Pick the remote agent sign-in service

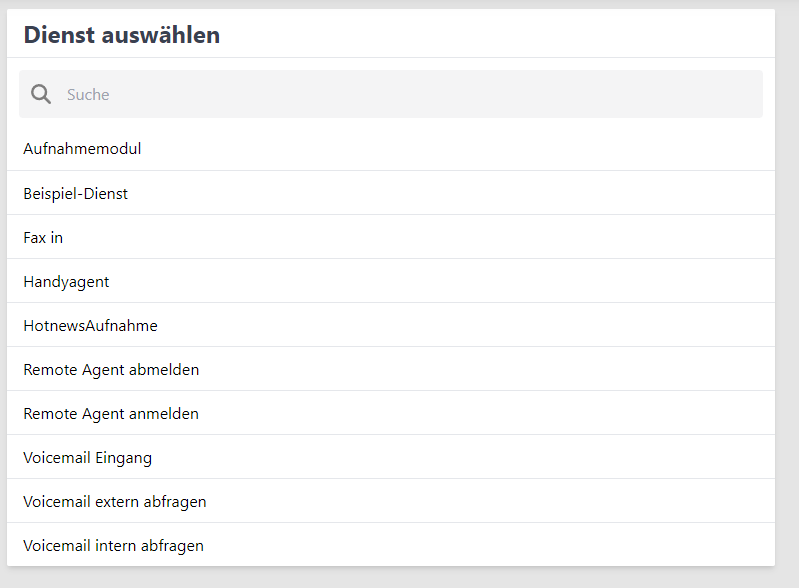[111, 413]
